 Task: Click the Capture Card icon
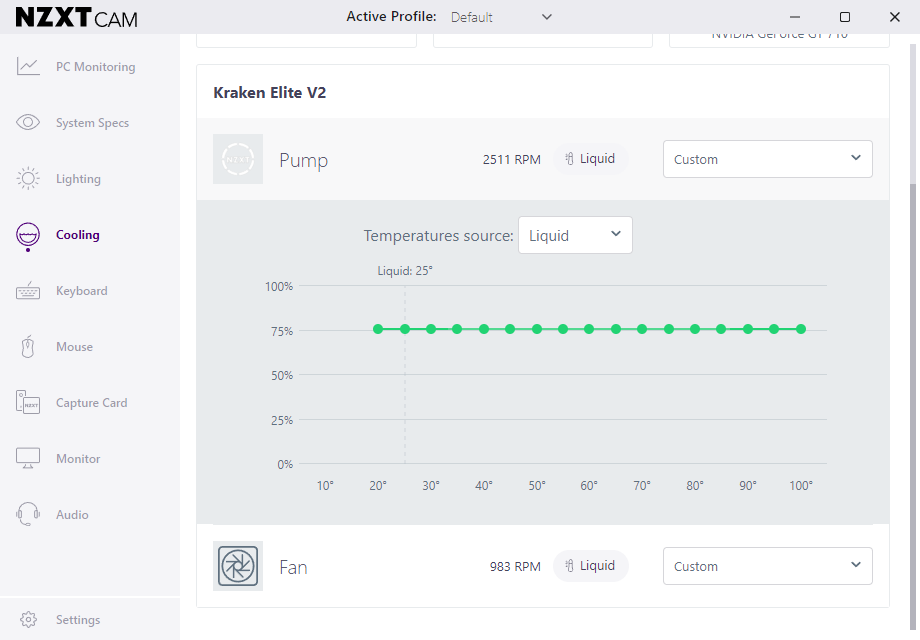pyautogui.click(x=28, y=402)
